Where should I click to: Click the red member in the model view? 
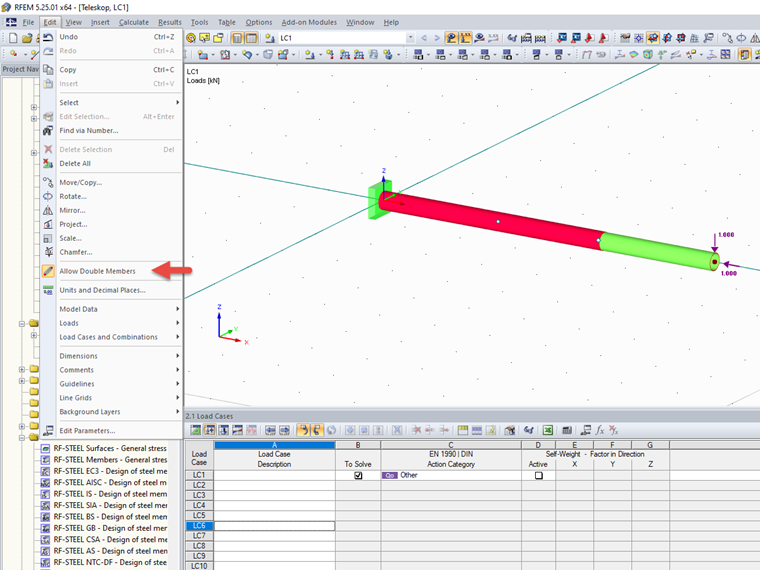click(x=490, y=220)
